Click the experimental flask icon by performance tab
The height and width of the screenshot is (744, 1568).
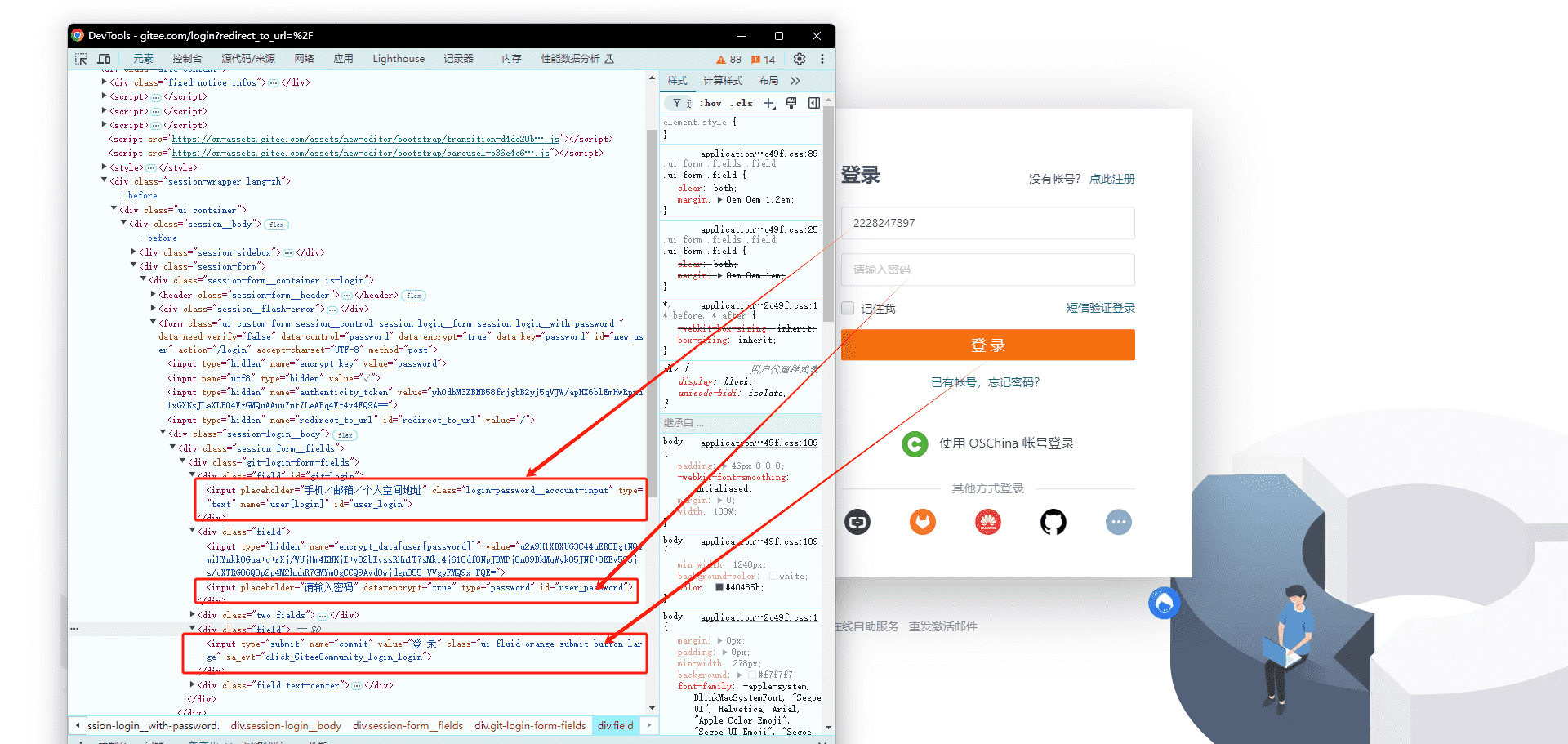click(609, 59)
